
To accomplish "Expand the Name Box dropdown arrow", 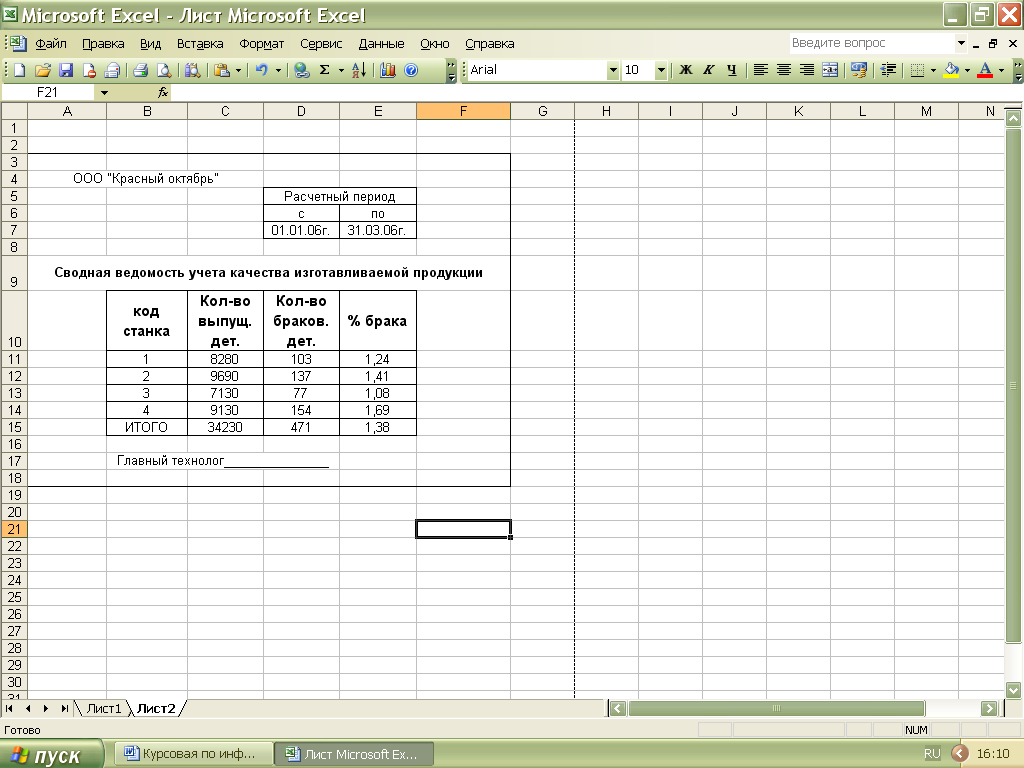I will tap(104, 92).
